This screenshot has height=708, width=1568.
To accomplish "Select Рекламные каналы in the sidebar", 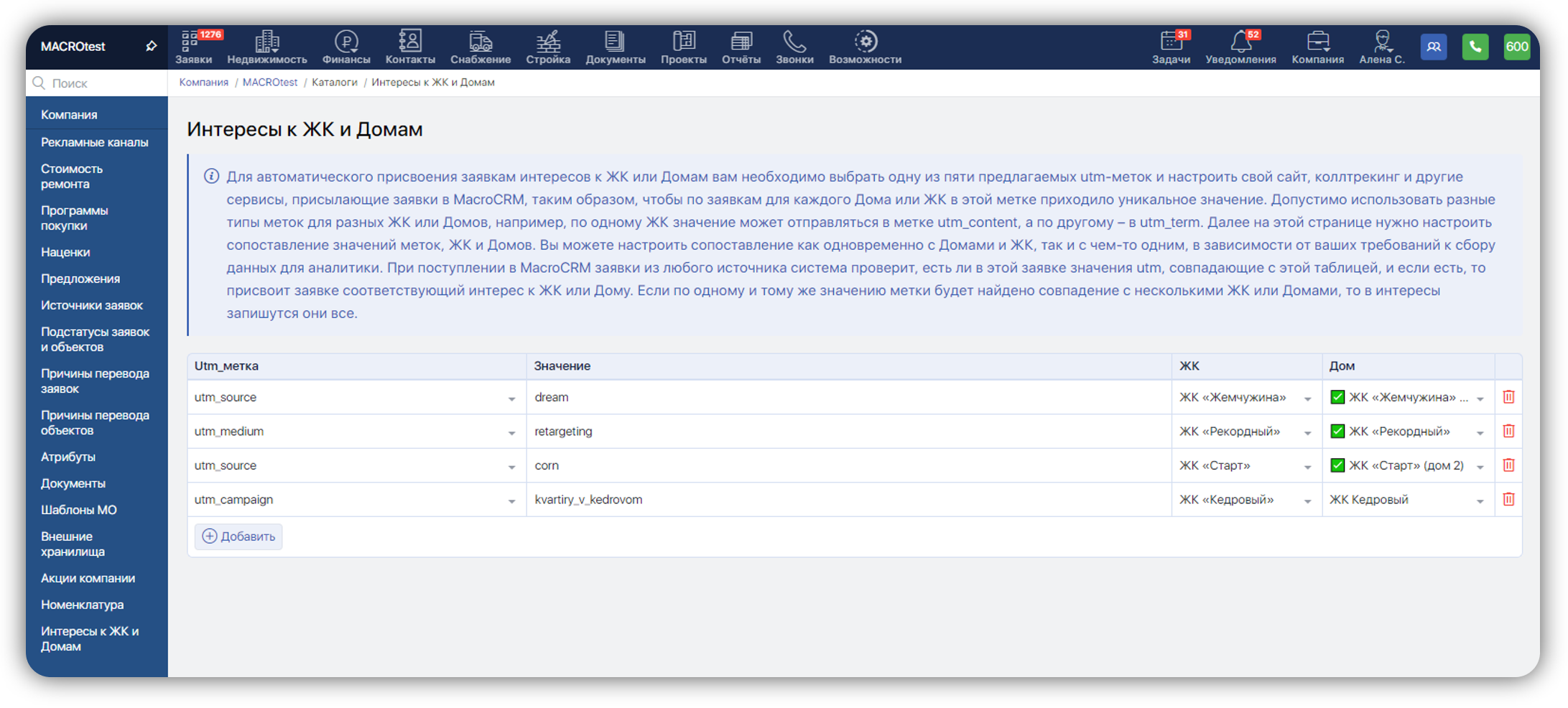I will [x=94, y=142].
